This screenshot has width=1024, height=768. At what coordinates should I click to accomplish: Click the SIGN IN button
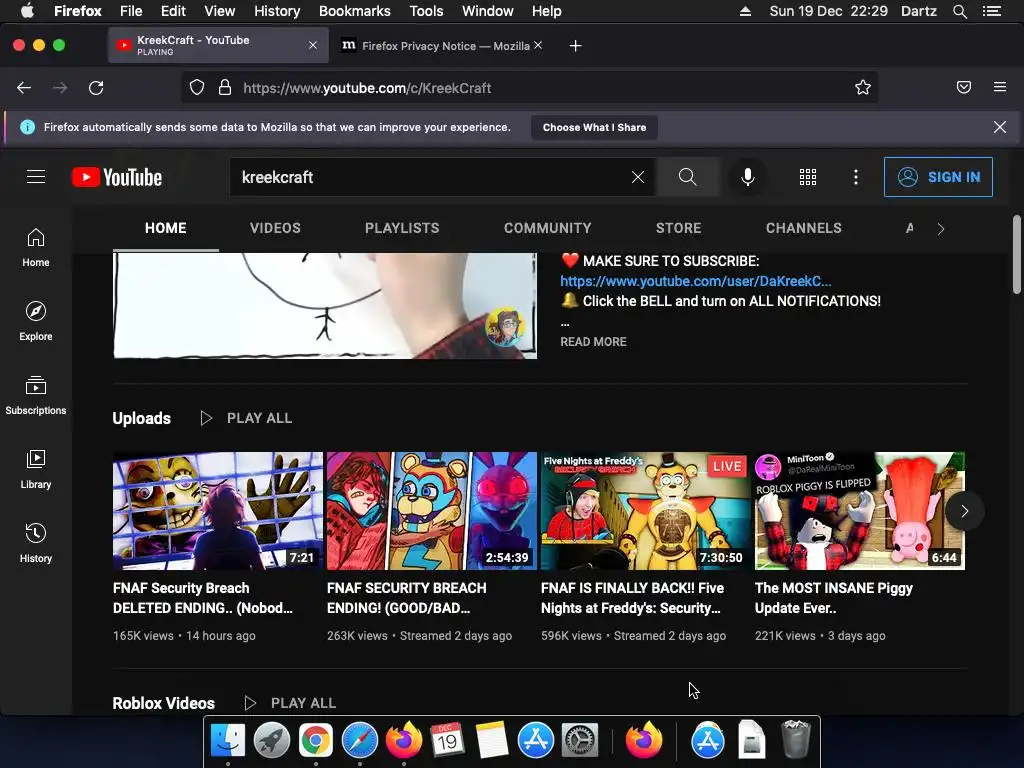click(x=938, y=177)
